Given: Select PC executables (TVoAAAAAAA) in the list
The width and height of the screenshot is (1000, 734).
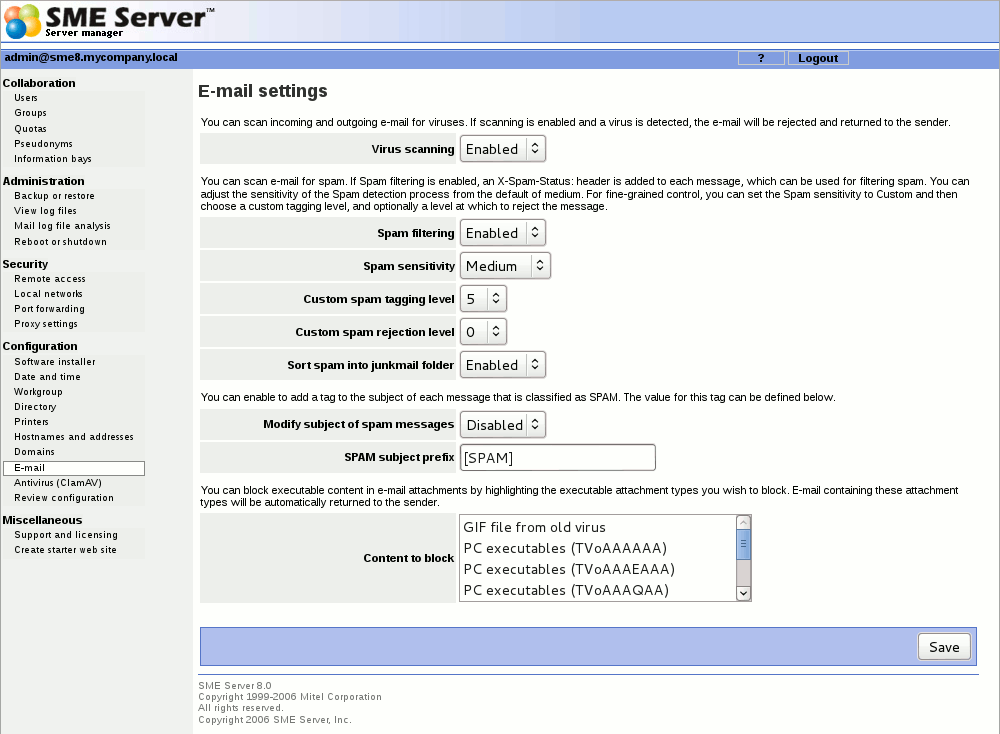Looking at the screenshot, I should click(x=598, y=548).
